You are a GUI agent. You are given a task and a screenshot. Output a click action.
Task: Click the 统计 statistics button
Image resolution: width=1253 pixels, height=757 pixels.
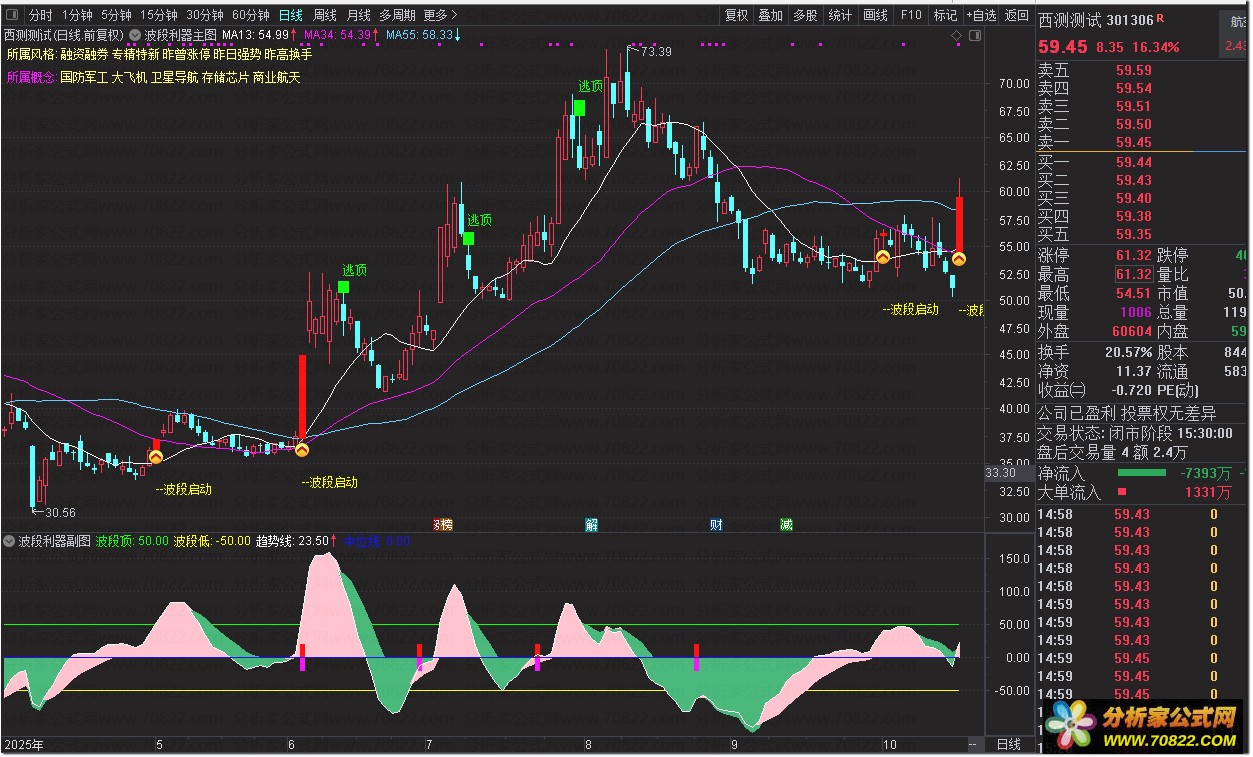point(840,15)
